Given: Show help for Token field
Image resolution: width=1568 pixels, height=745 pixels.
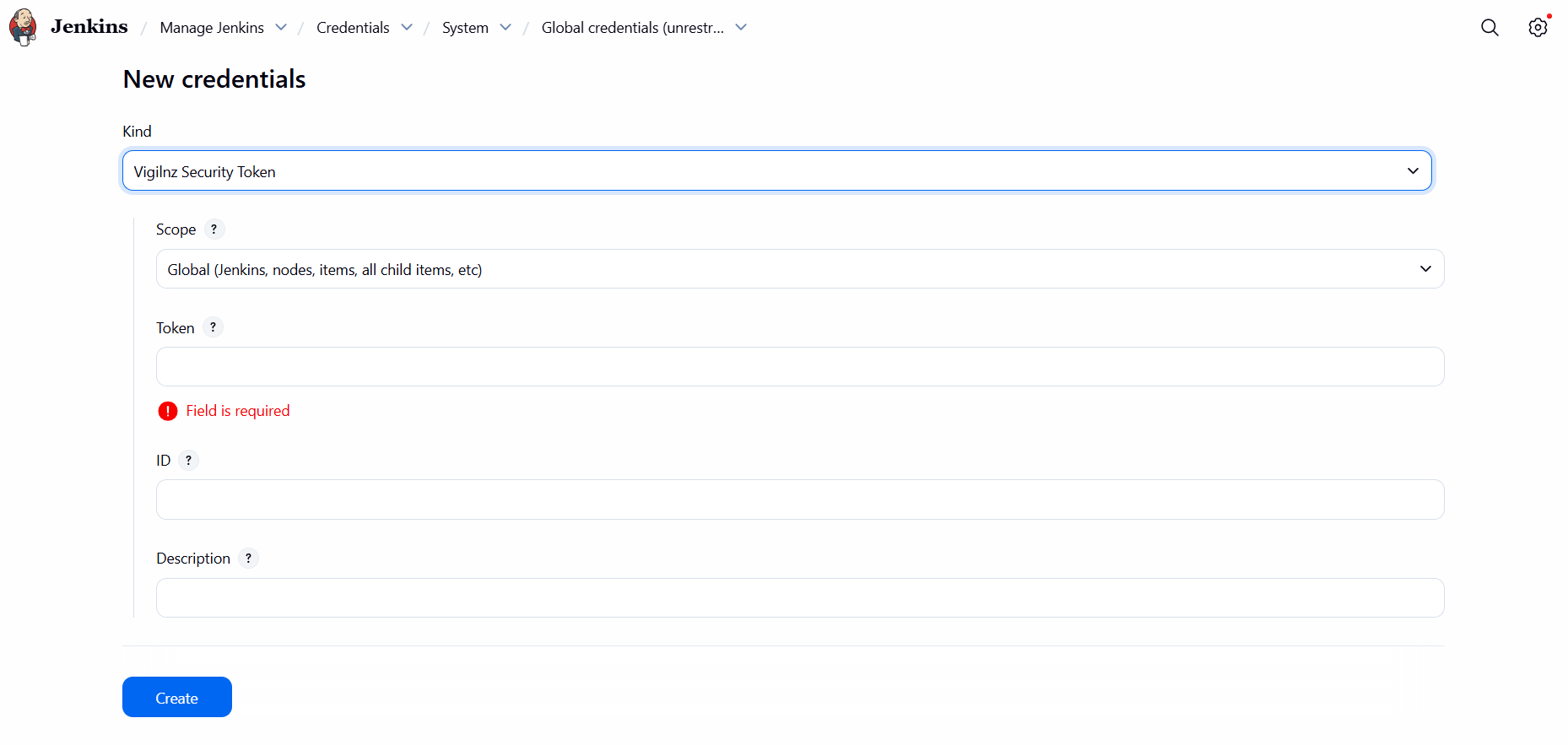Looking at the screenshot, I should [x=213, y=327].
